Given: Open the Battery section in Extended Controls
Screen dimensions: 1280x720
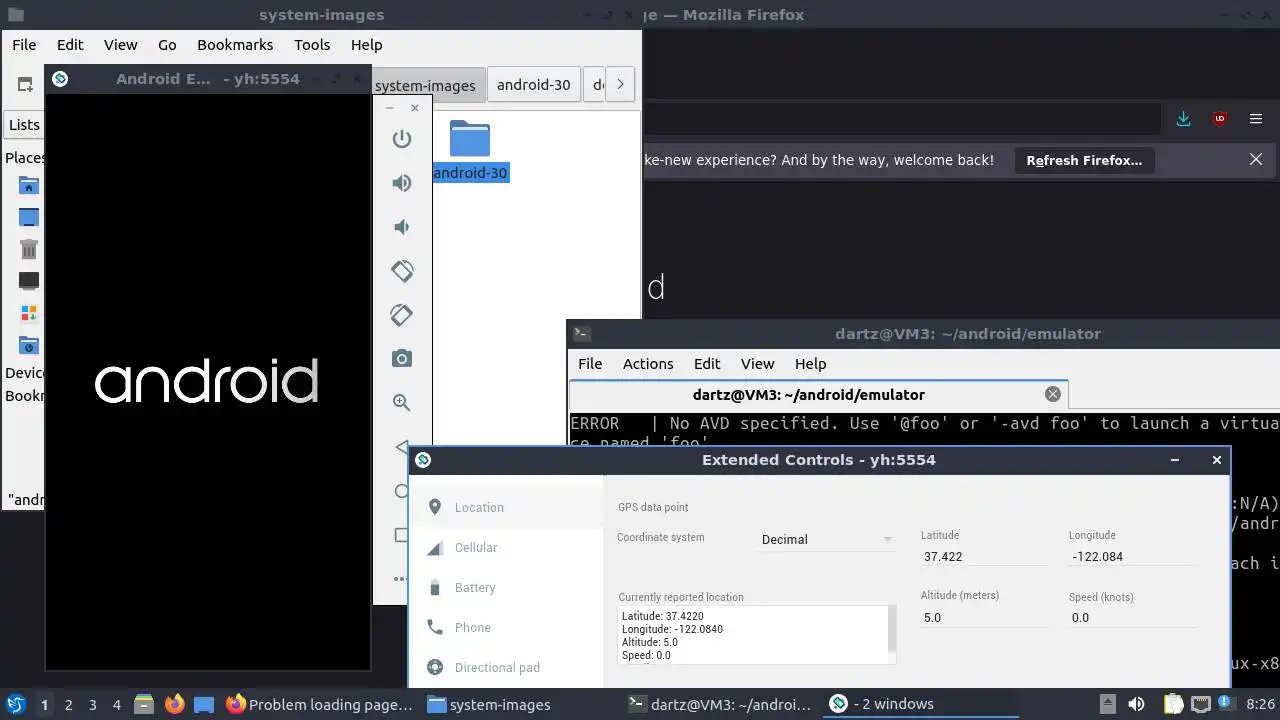Looking at the screenshot, I should coord(506,587).
